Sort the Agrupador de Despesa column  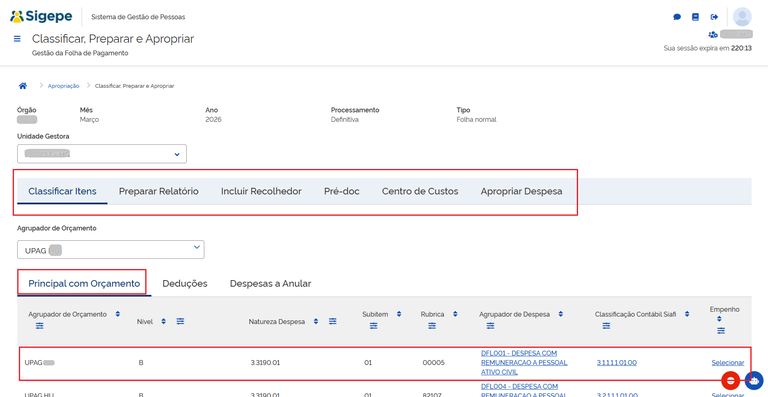[560, 314]
